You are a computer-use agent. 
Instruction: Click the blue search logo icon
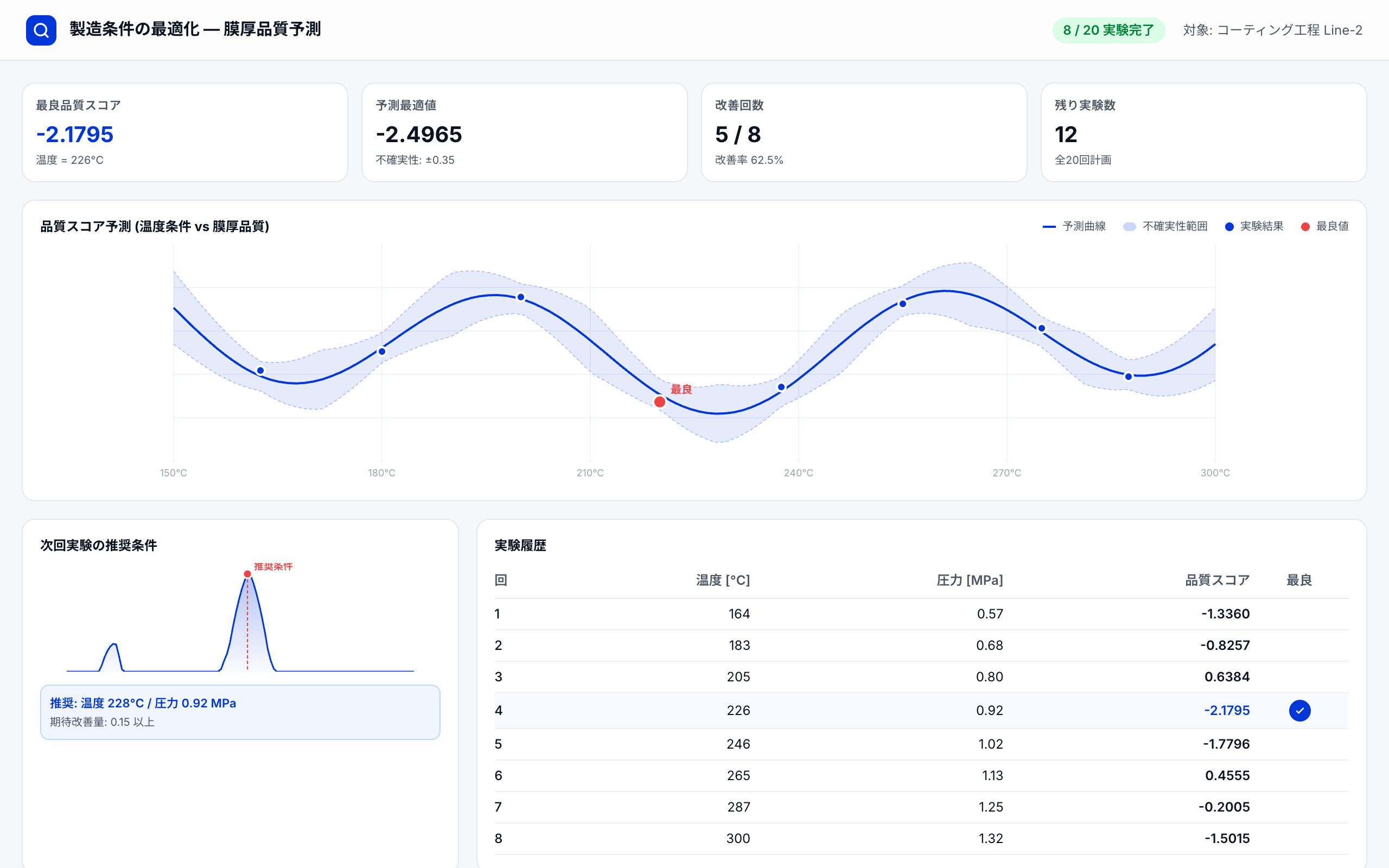(x=41, y=30)
